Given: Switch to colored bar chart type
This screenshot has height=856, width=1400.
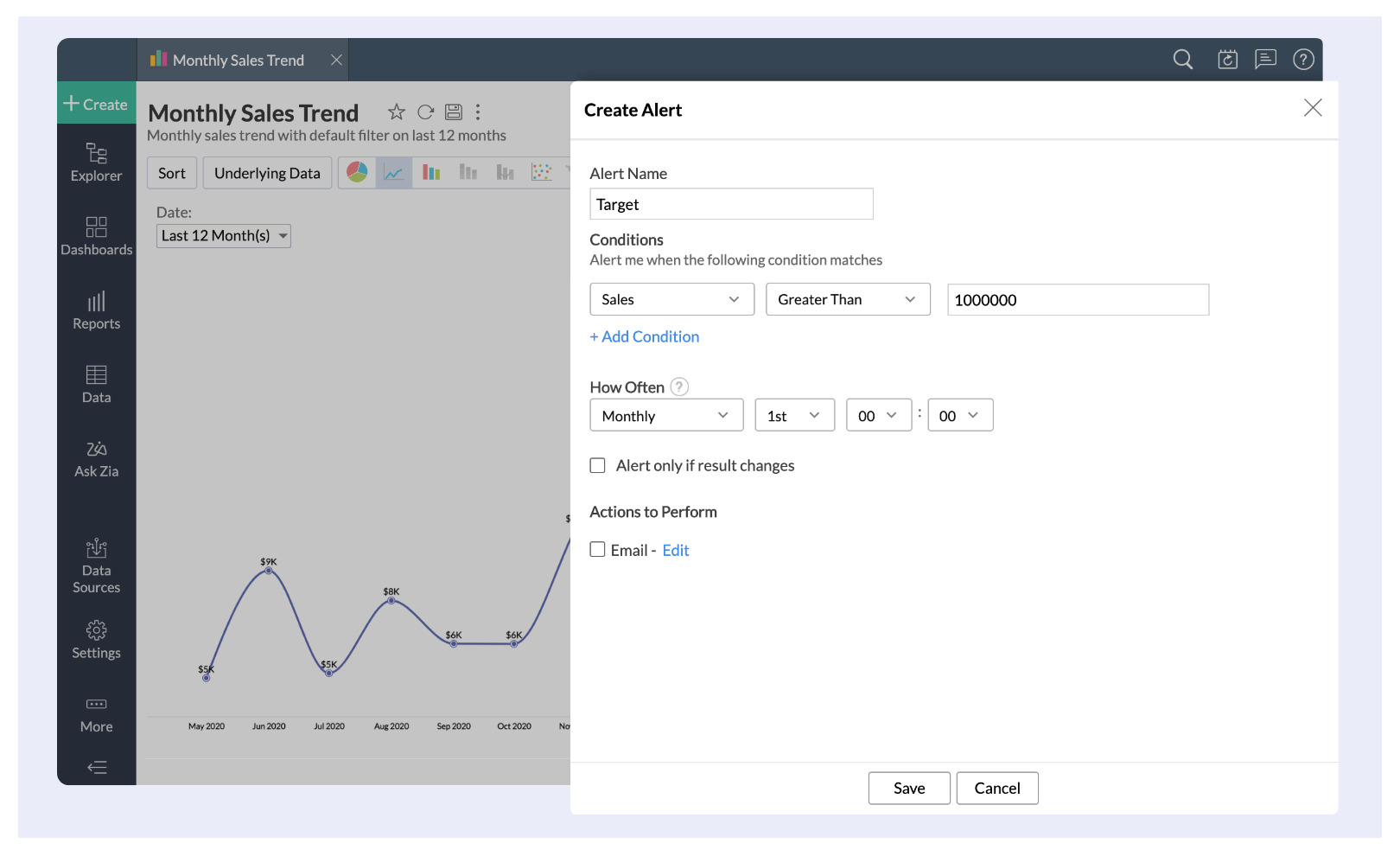Looking at the screenshot, I should coord(430,172).
